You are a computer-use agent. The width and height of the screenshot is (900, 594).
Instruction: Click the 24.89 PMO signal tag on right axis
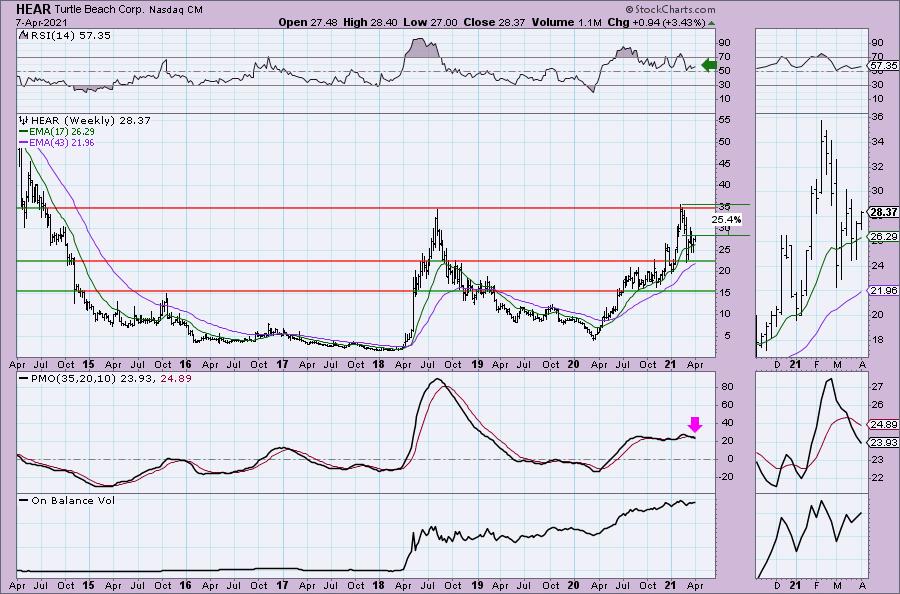(884, 425)
